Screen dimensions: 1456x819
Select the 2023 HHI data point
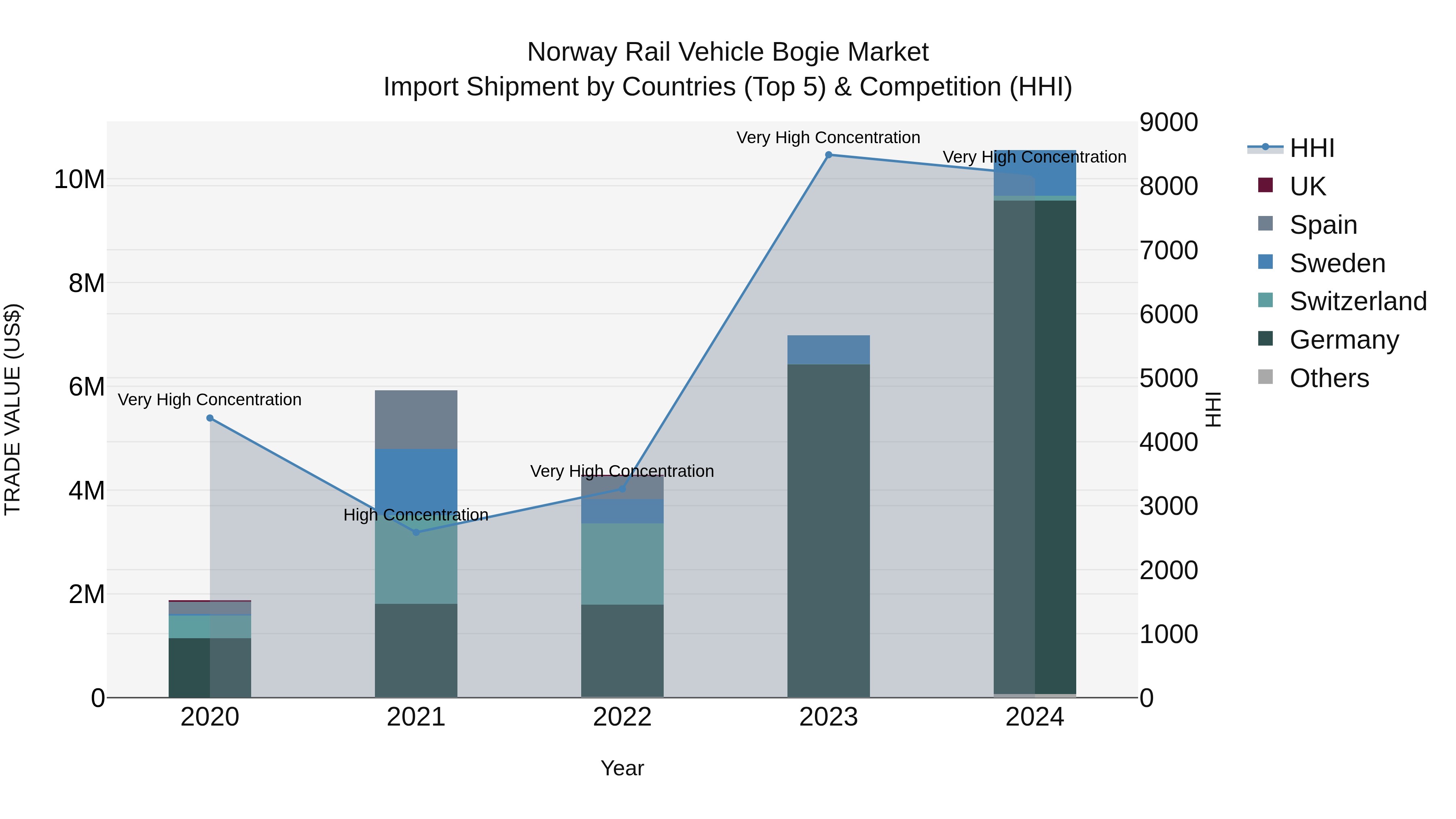[829, 155]
